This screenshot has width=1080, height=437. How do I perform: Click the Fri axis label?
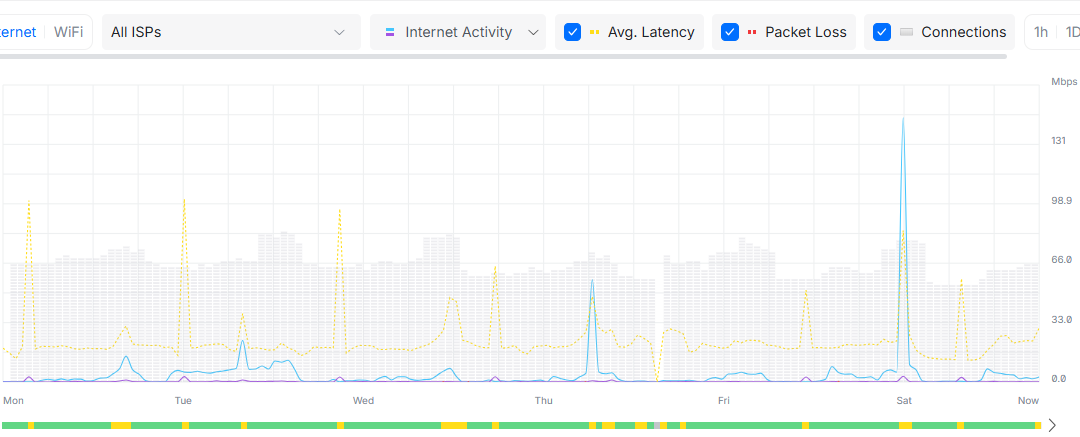(x=724, y=400)
